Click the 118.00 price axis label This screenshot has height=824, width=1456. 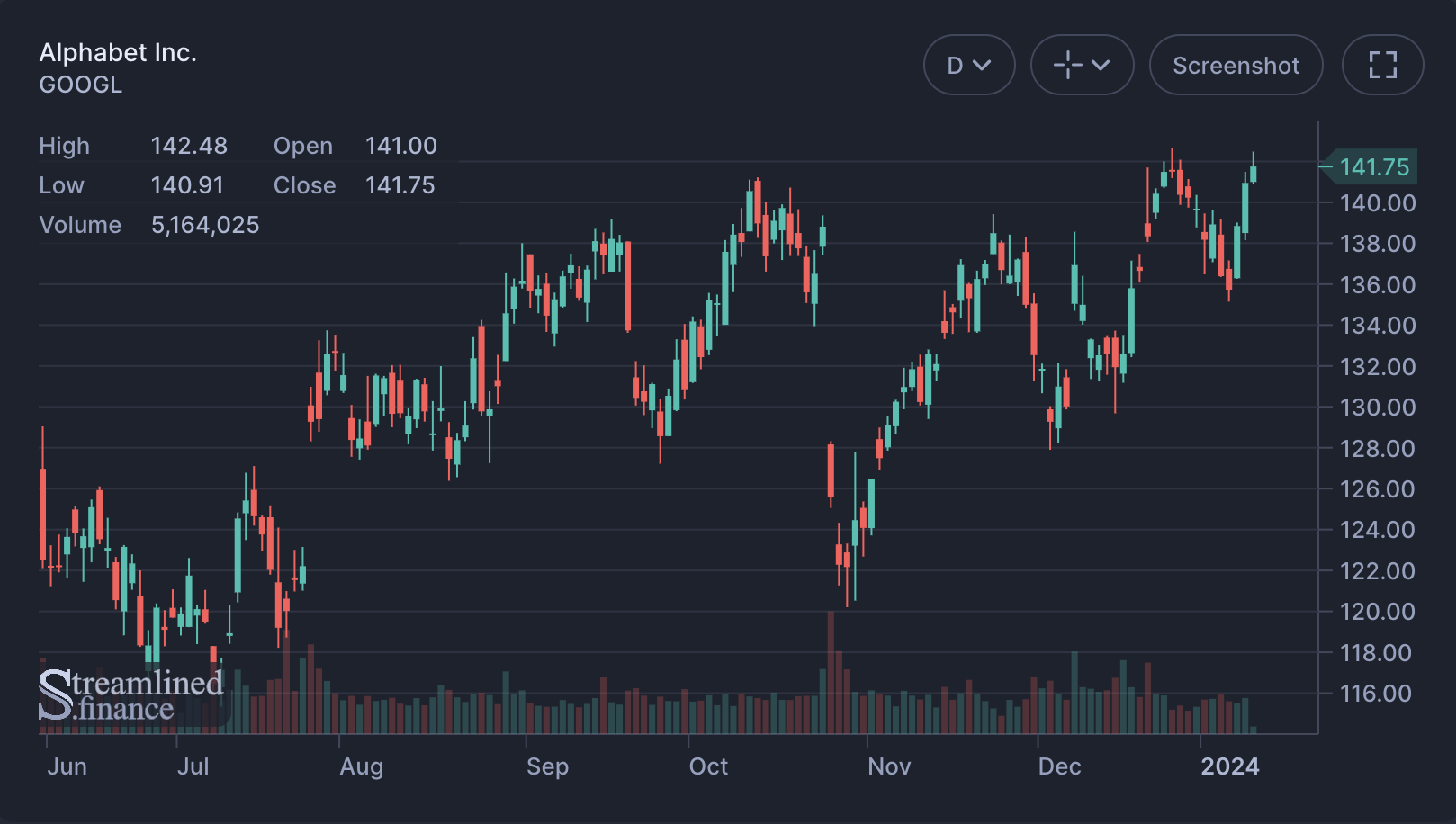(1378, 653)
